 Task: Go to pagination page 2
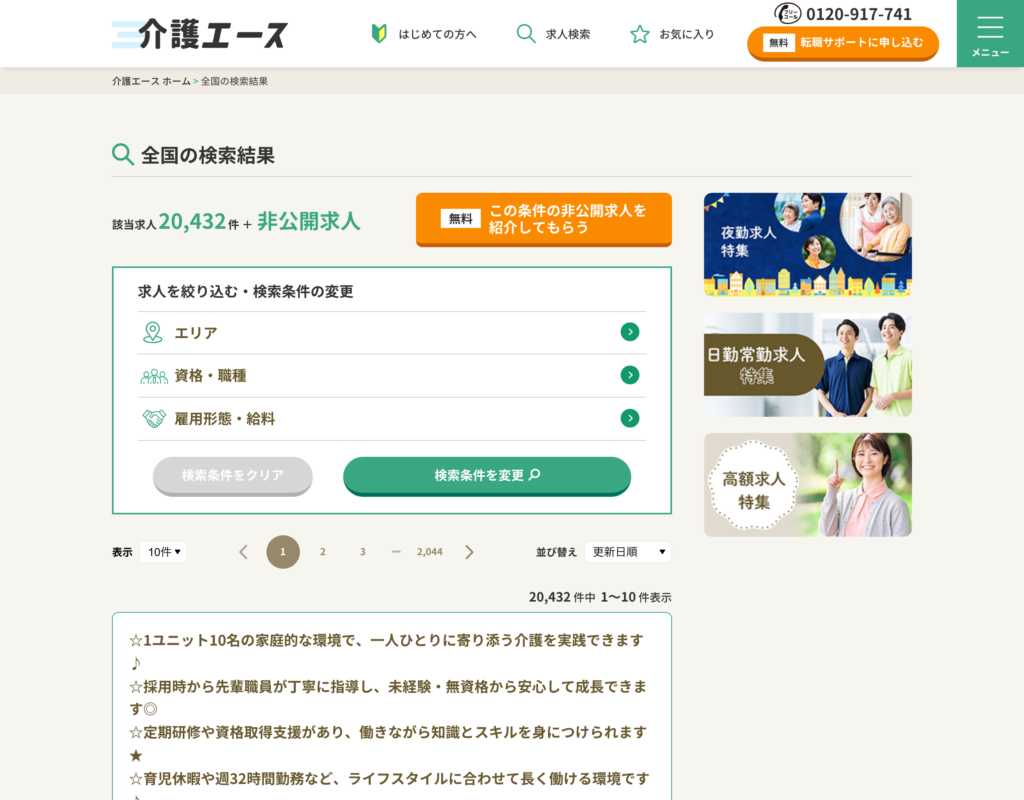point(323,552)
